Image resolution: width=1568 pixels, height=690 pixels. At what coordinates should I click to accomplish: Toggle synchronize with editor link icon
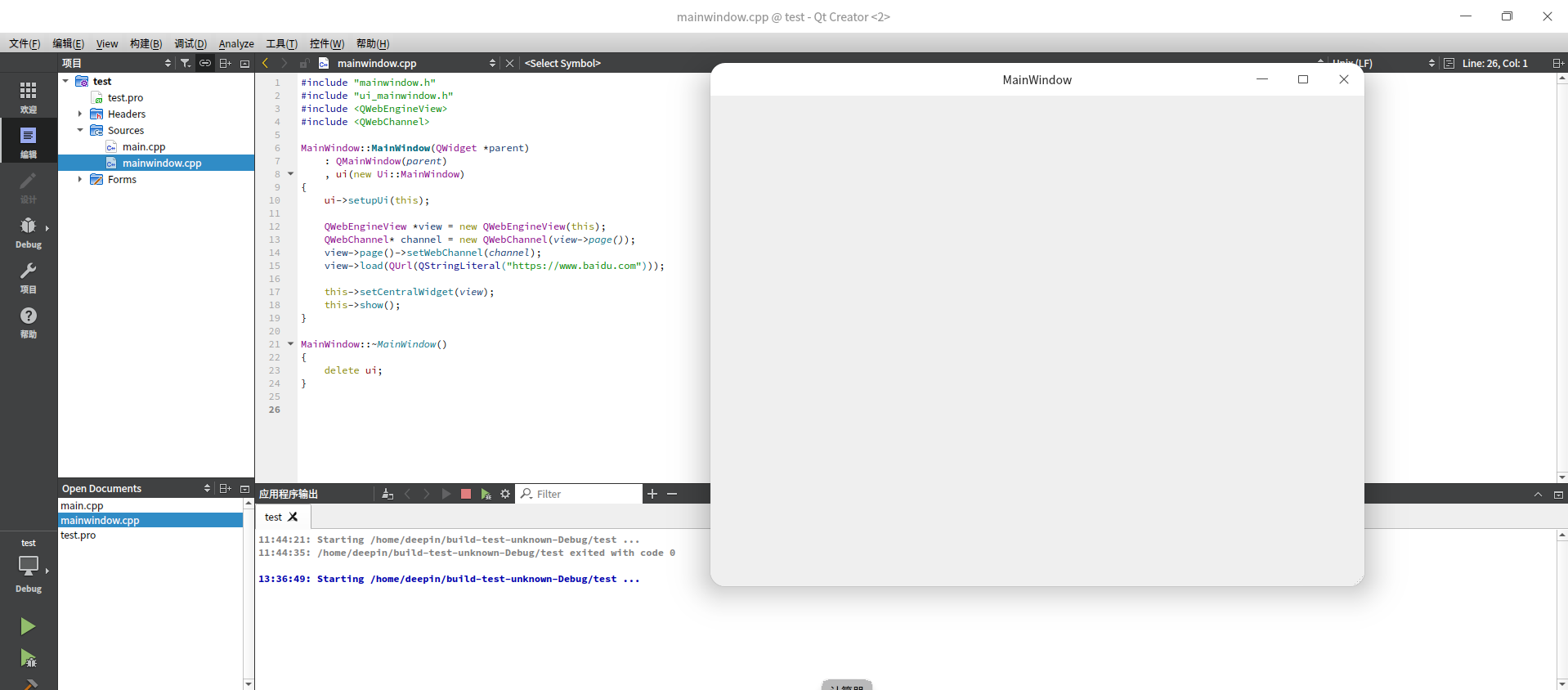click(x=205, y=63)
